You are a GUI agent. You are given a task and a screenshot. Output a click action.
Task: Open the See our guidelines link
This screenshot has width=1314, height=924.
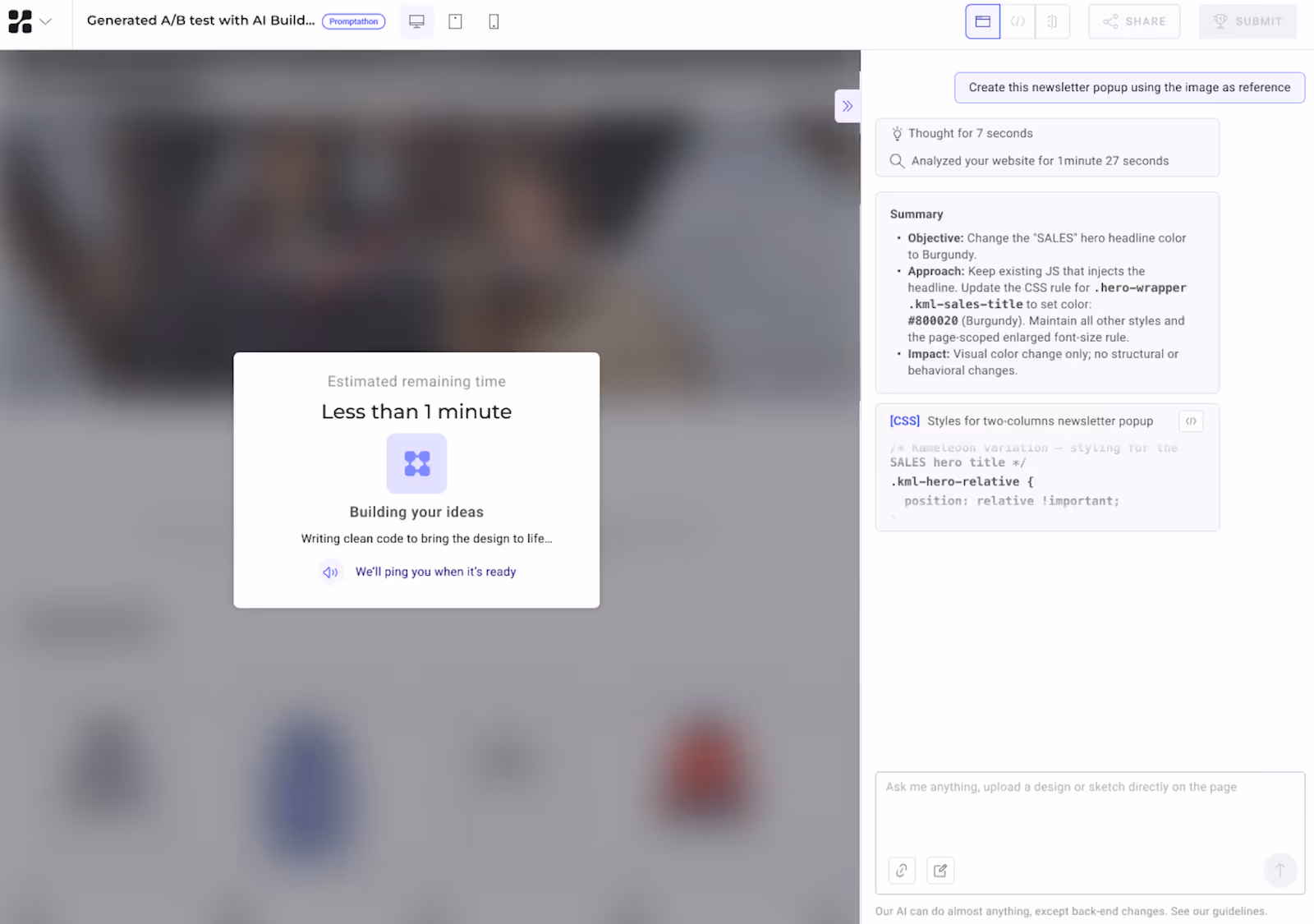click(1218, 911)
